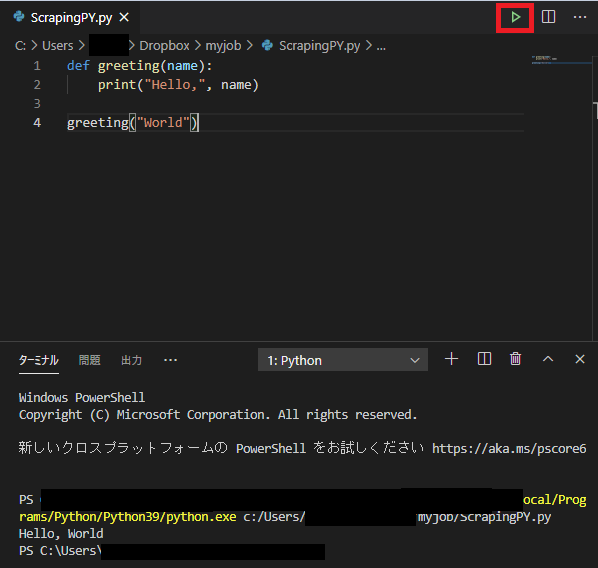598x568 pixels.
Task: Maximize the panel with the up chevron
Action: (x=548, y=359)
